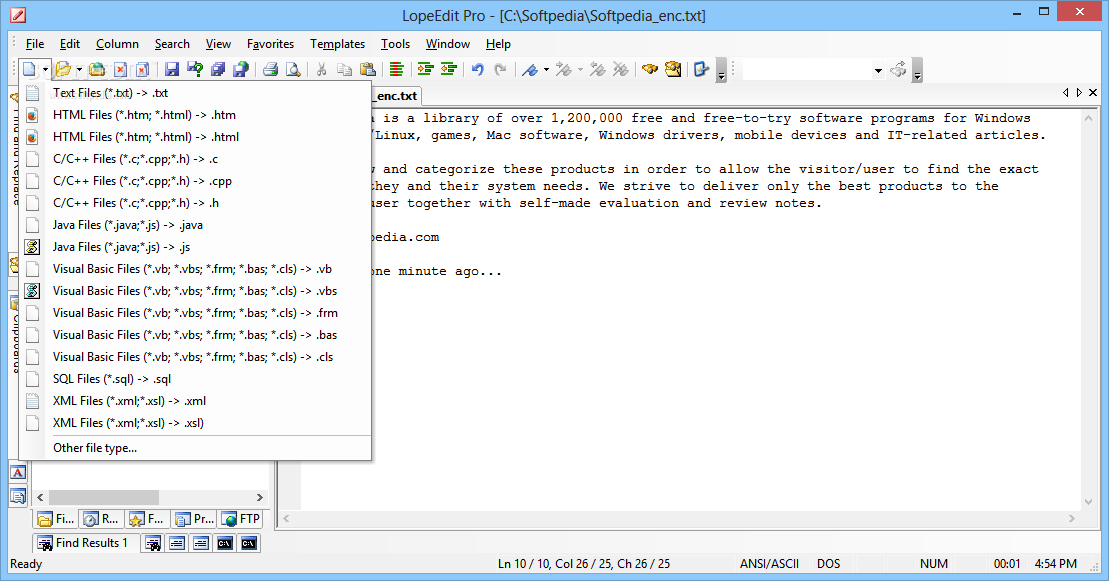Screen dimensions: 1109x581
Task: Click the blue document icon beside Find in Files
Action: click(701, 69)
